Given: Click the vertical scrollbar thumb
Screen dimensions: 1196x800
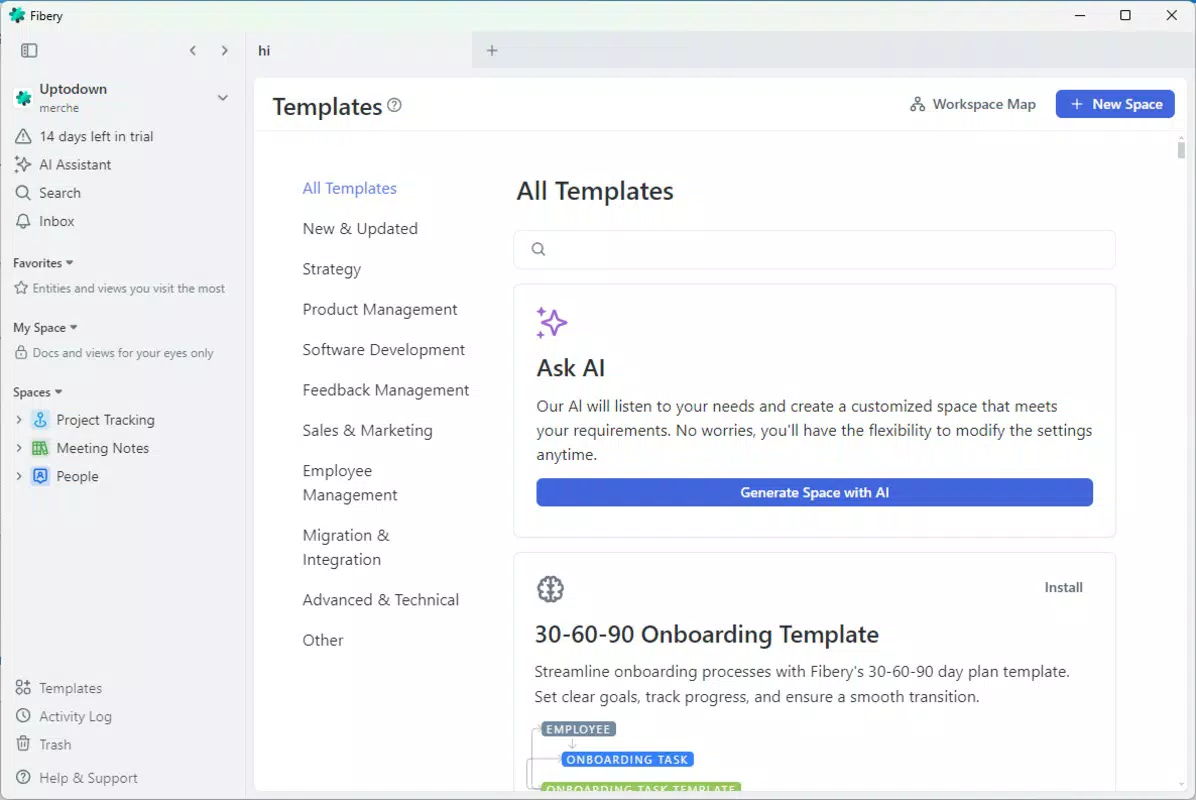Looking at the screenshot, I should point(1181,148).
